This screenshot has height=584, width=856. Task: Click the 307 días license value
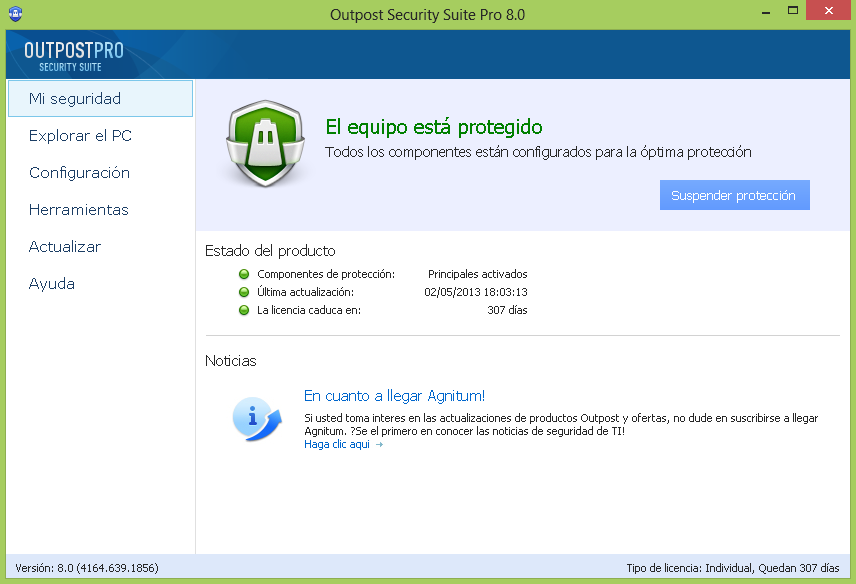507,310
